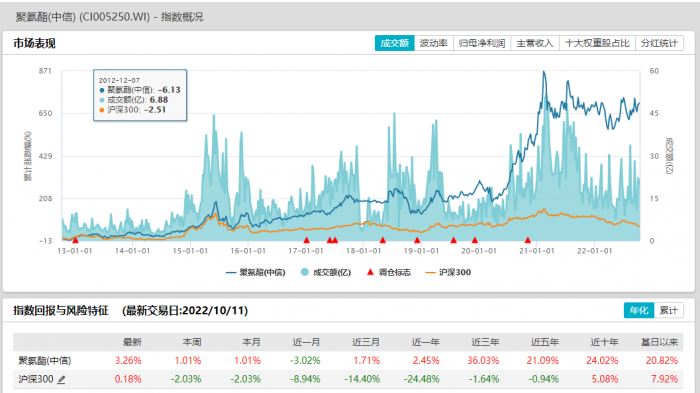
Task: Click the 基日以来 column header
Action: click(659, 342)
